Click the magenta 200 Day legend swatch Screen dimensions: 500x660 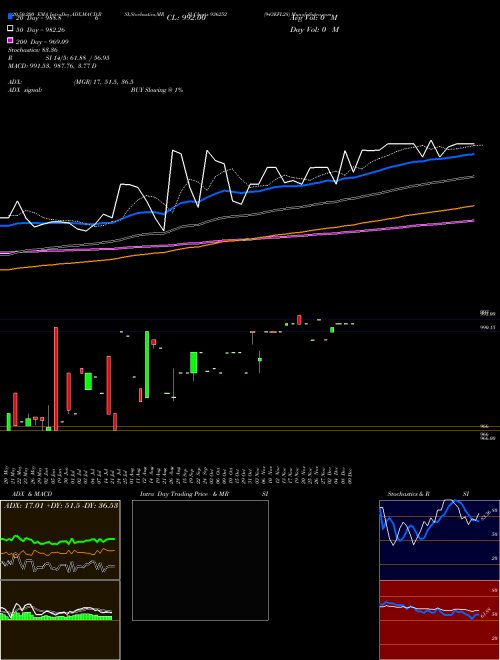10,40
